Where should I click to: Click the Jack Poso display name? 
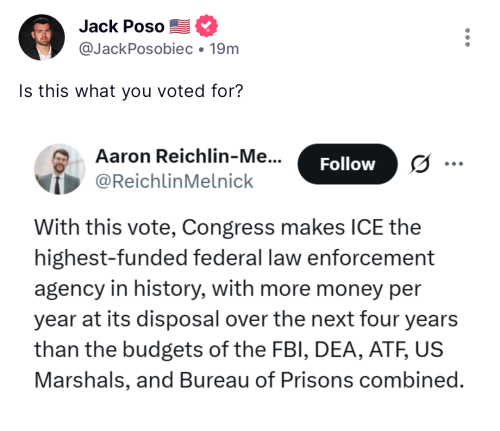click(x=122, y=26)
